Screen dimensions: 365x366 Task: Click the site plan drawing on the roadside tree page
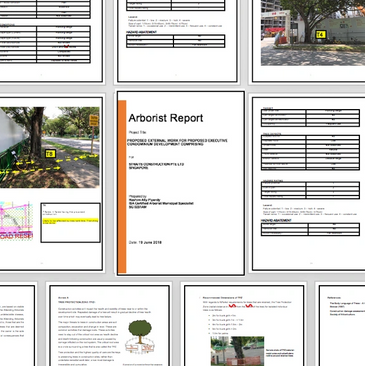(16, 221)
